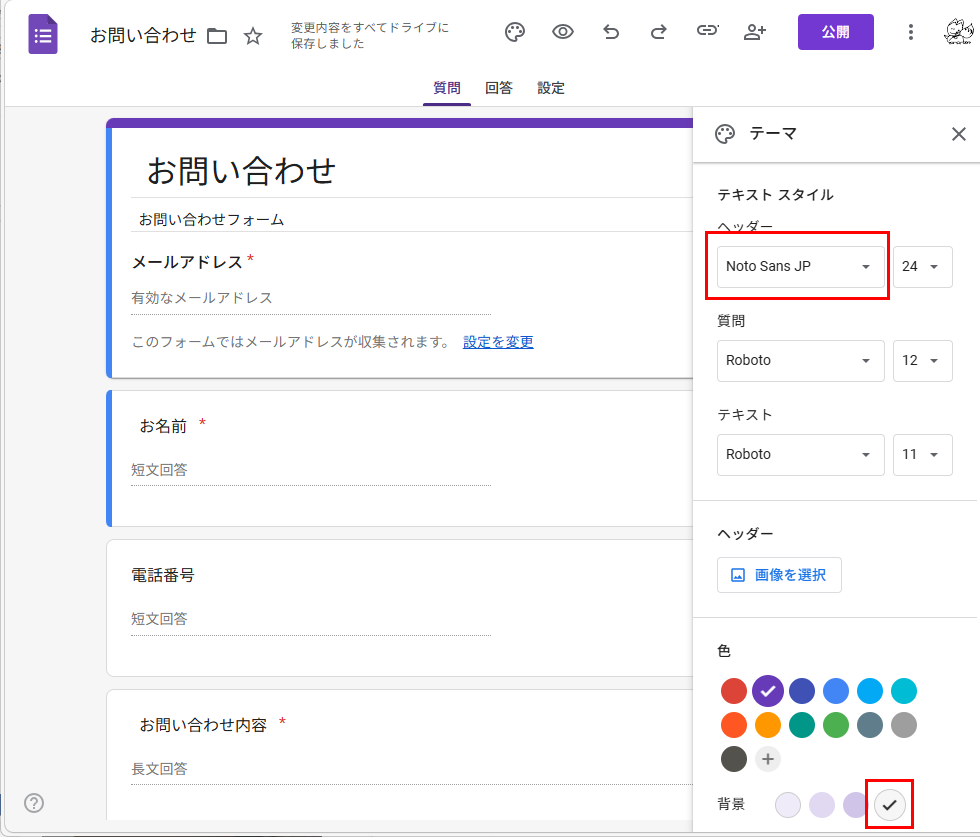Open the theme customization palette icon
This screenshot has height=837, width=980.
(515, 32)
